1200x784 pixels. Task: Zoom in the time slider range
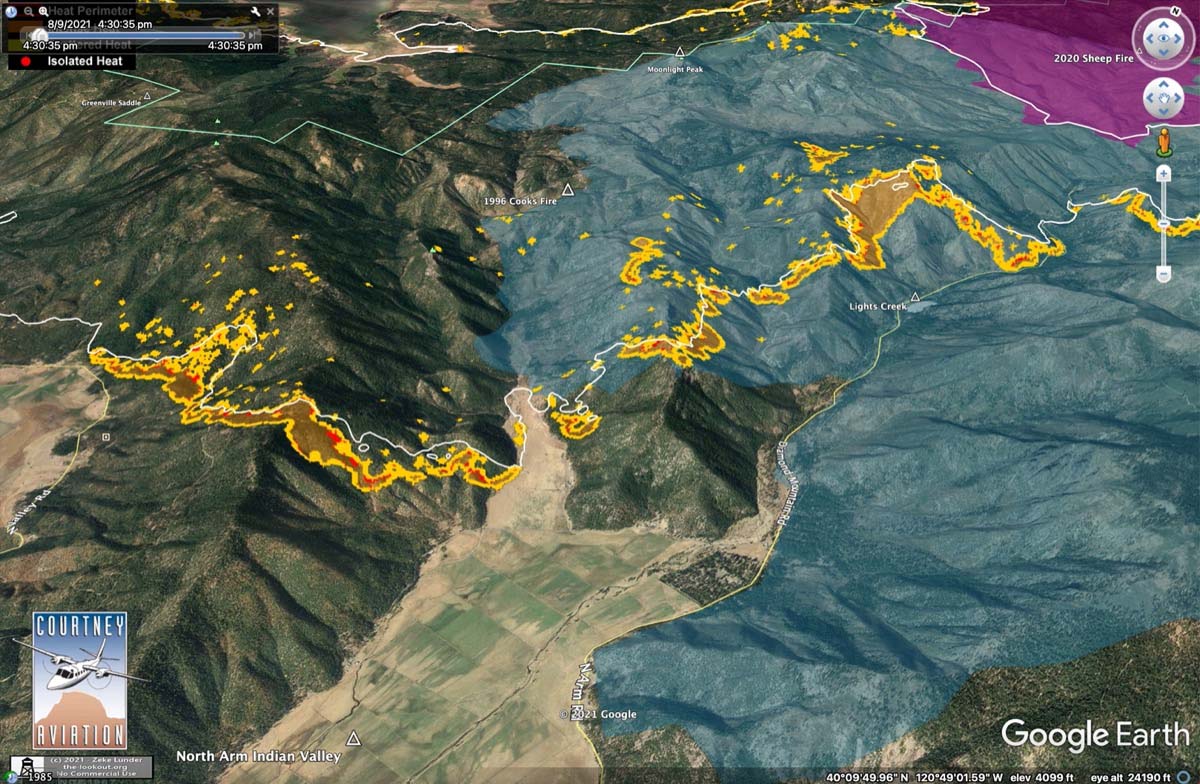click(43, 11)
